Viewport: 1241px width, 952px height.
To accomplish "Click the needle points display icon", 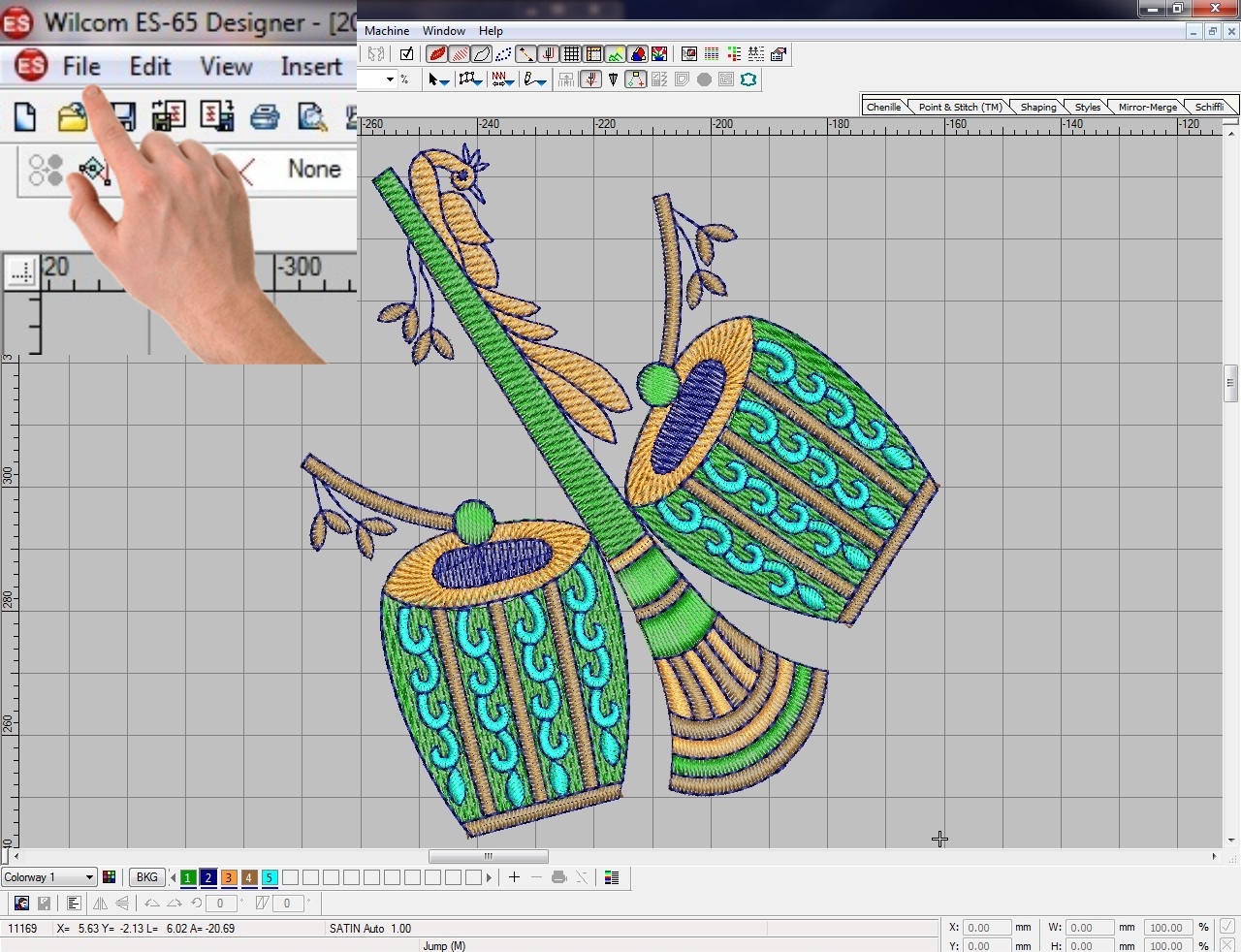I will [x=503, y=54].
